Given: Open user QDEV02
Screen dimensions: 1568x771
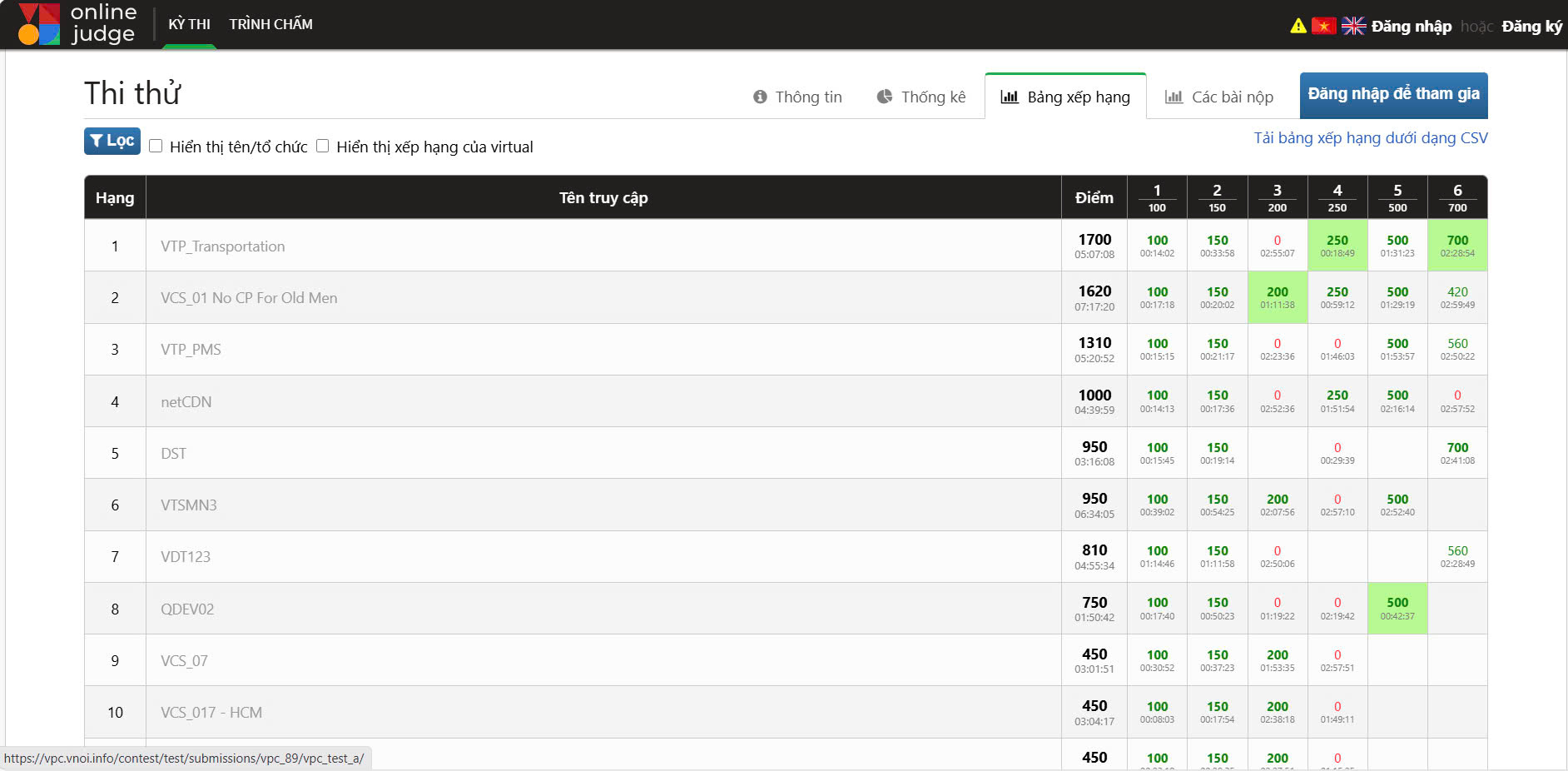Looking at the screenshot, I should pos(187,609).
